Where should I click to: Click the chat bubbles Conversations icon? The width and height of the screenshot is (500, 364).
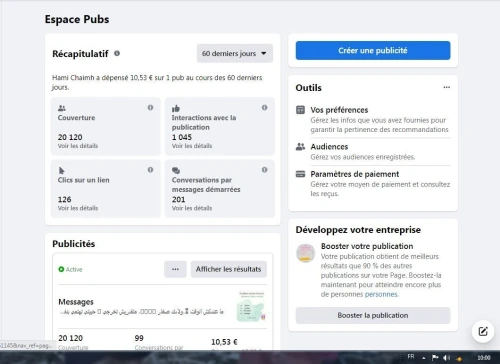[x=176, y=170]
